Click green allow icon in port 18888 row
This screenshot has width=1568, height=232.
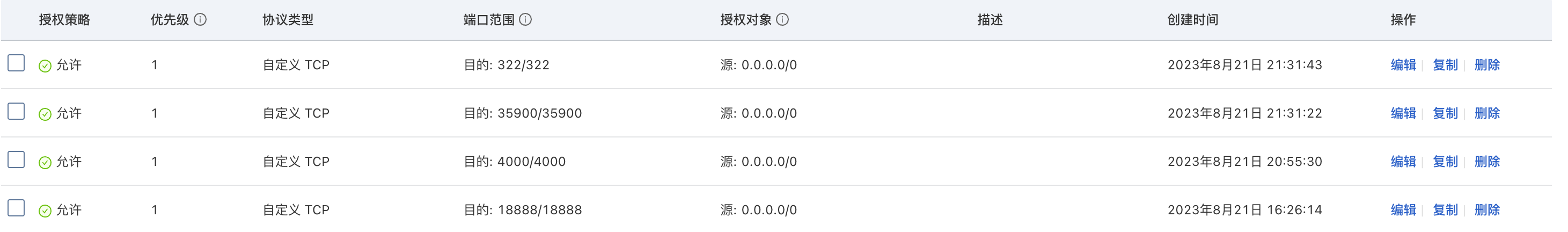(45, 211)
